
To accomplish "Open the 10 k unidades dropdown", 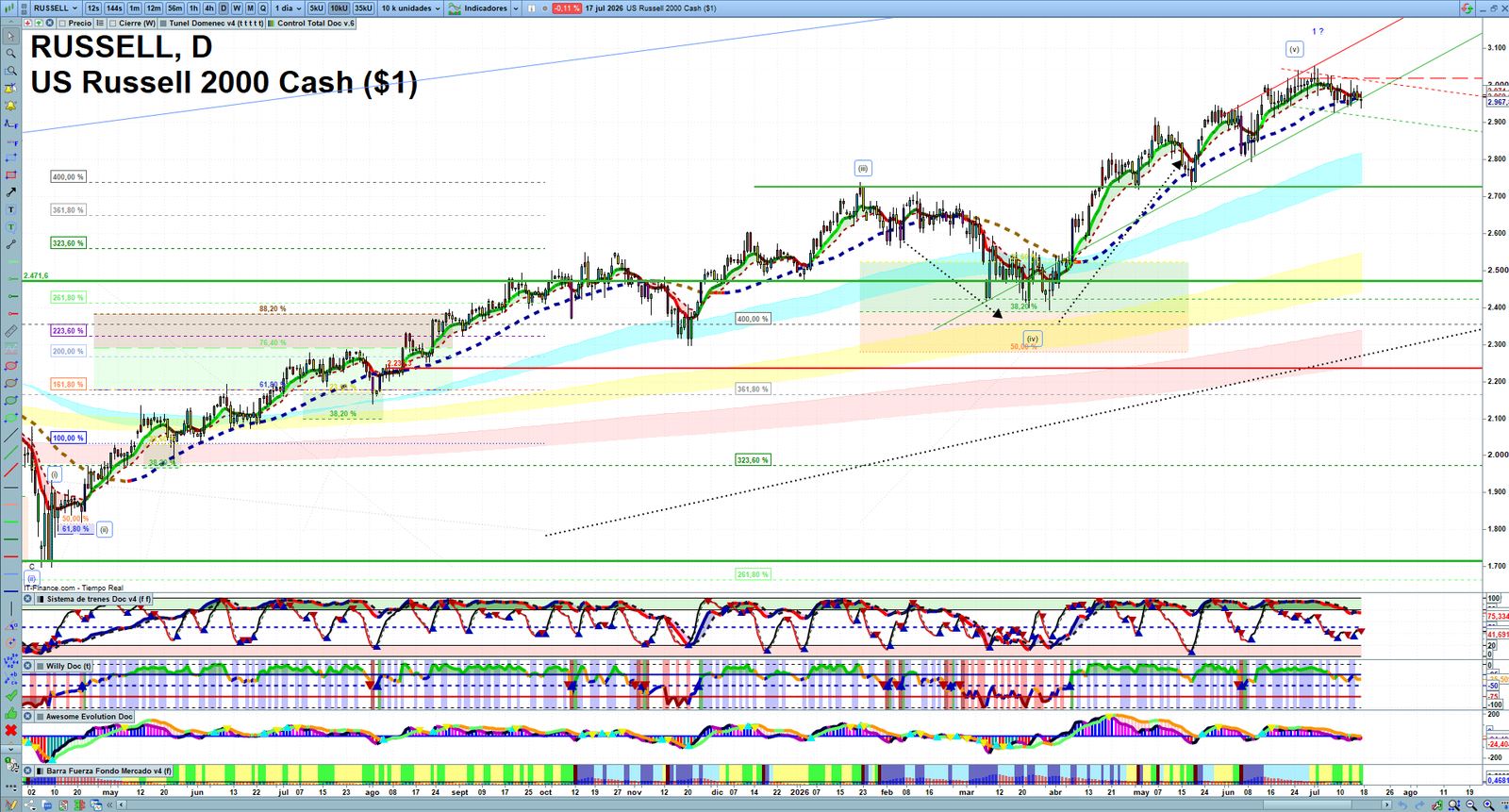I will (410, 8).
